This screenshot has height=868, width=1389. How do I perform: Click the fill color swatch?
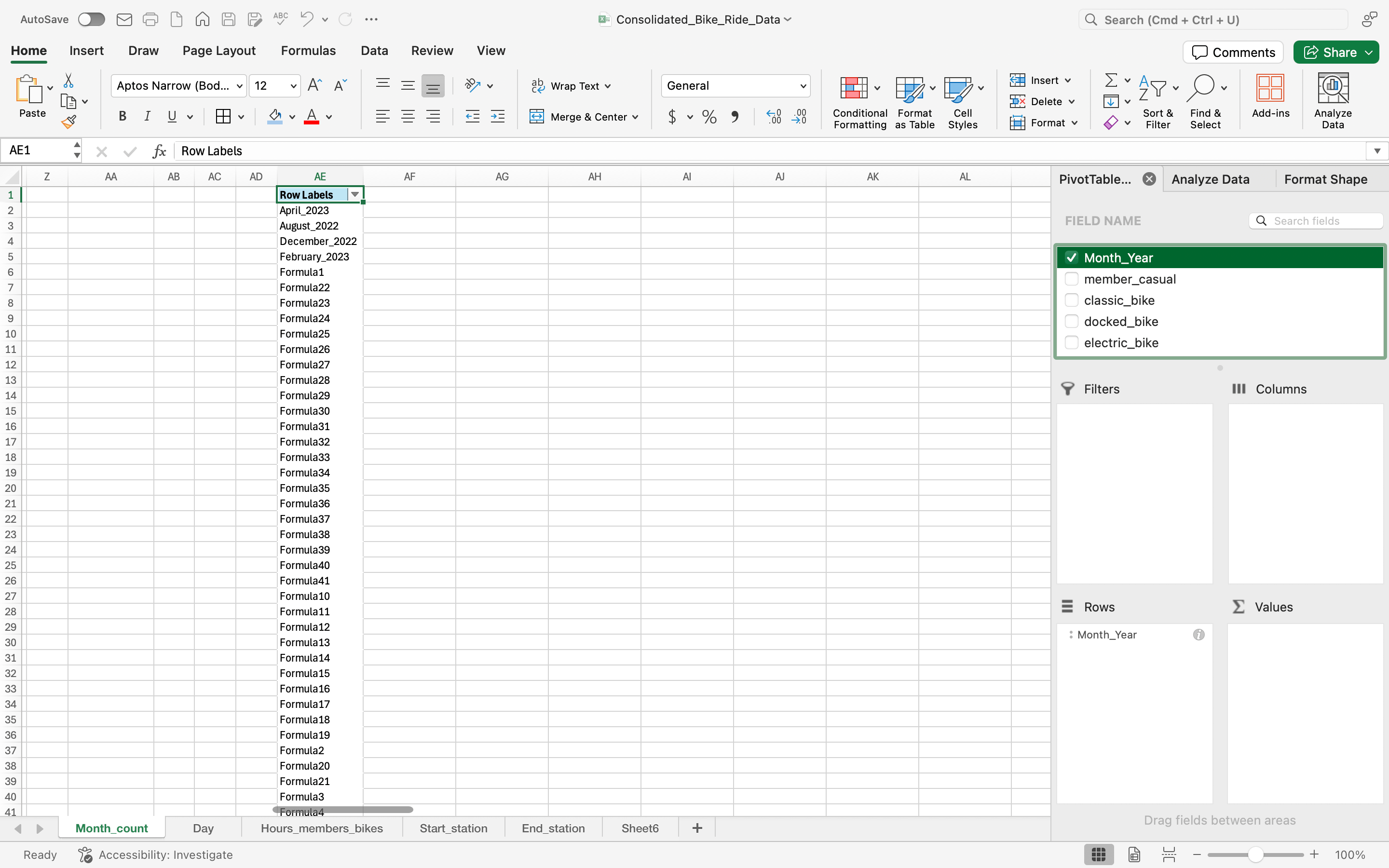275,117
